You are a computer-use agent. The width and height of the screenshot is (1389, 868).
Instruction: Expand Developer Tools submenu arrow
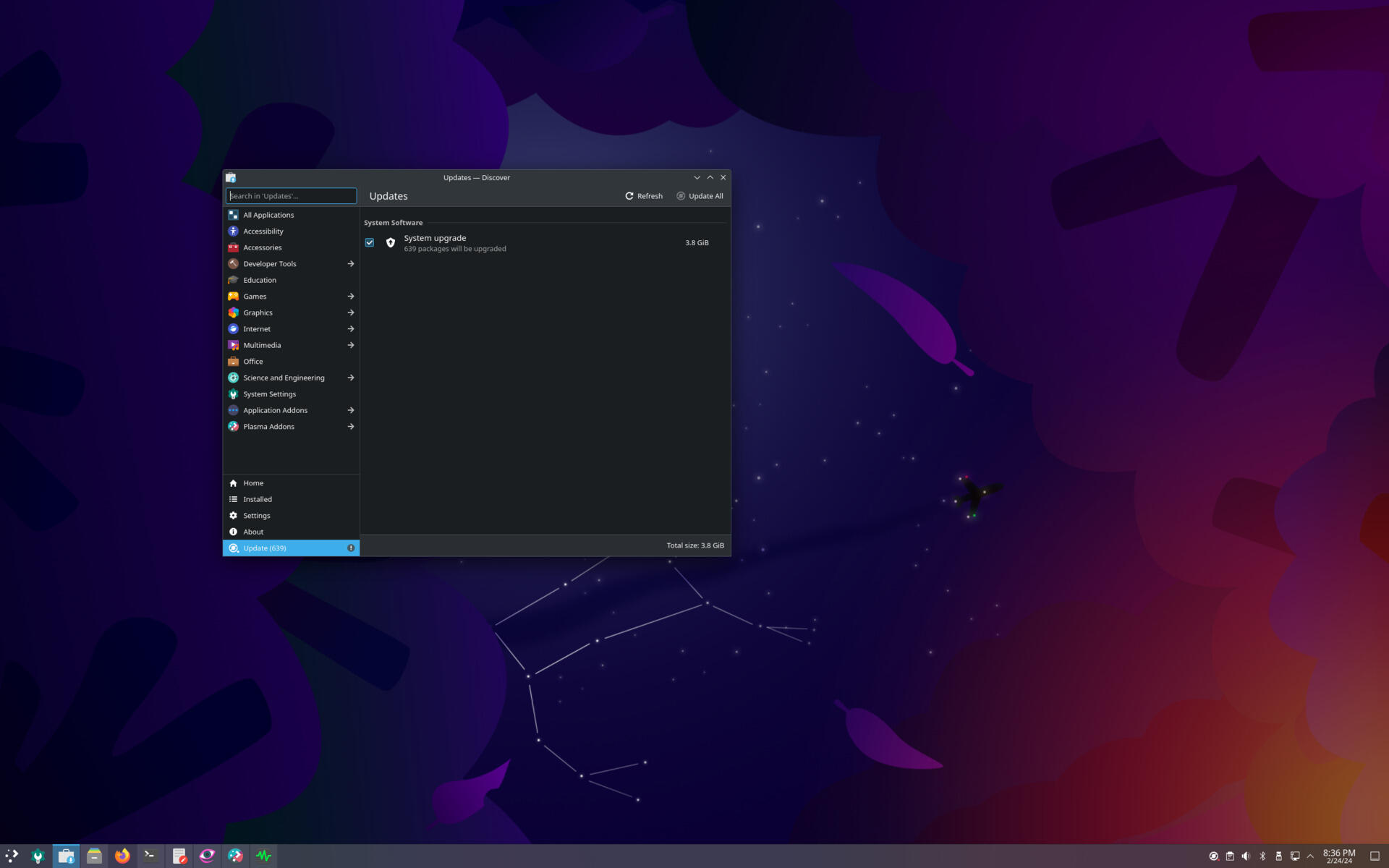click(351, 264)
